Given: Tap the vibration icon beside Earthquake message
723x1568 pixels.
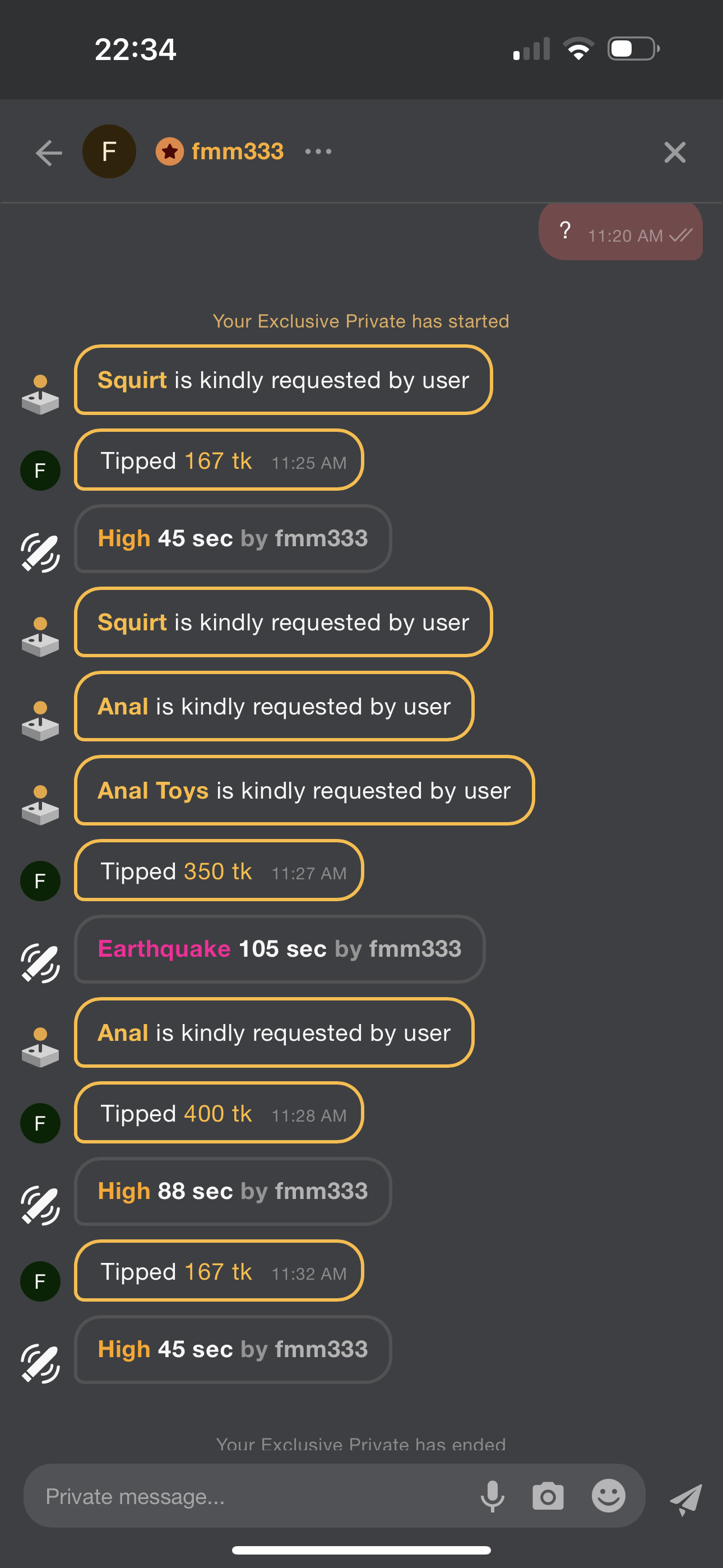Looking at the screenshot, I should click(x=40, y=963).
